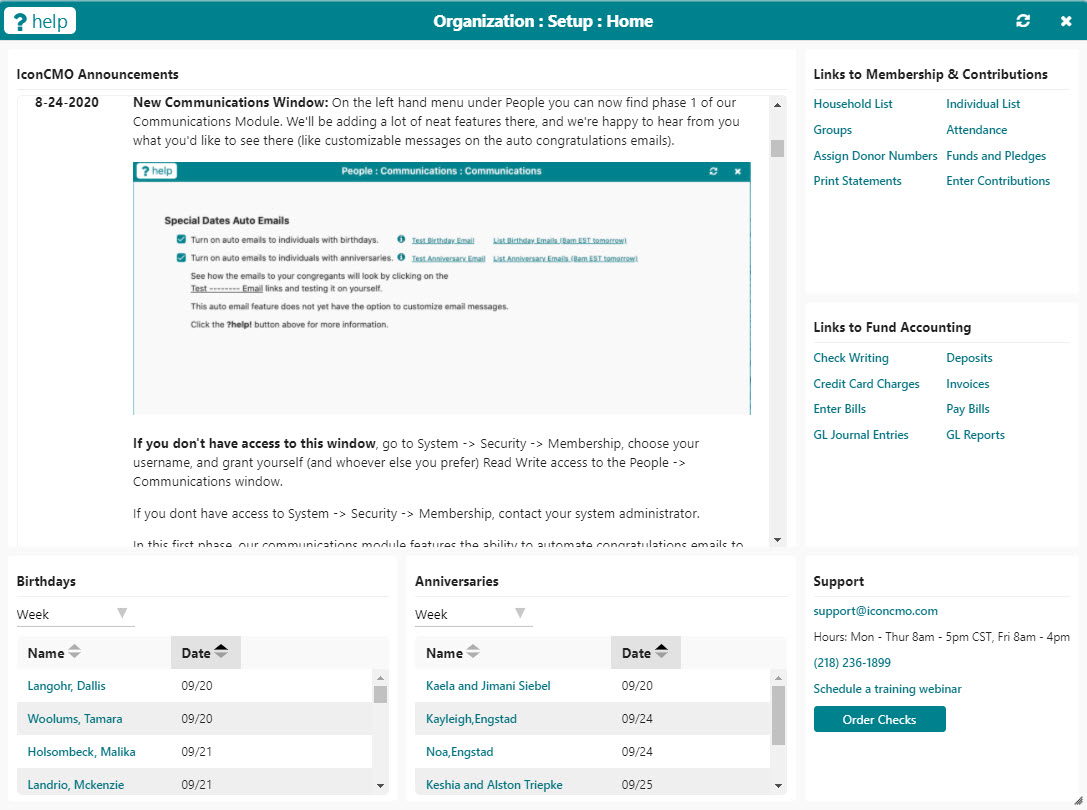Screen dimensions: 1087x810
Task: Open Woolums, Tamara birthday entry
Action: pyautogui.click(x=75, y=719)
